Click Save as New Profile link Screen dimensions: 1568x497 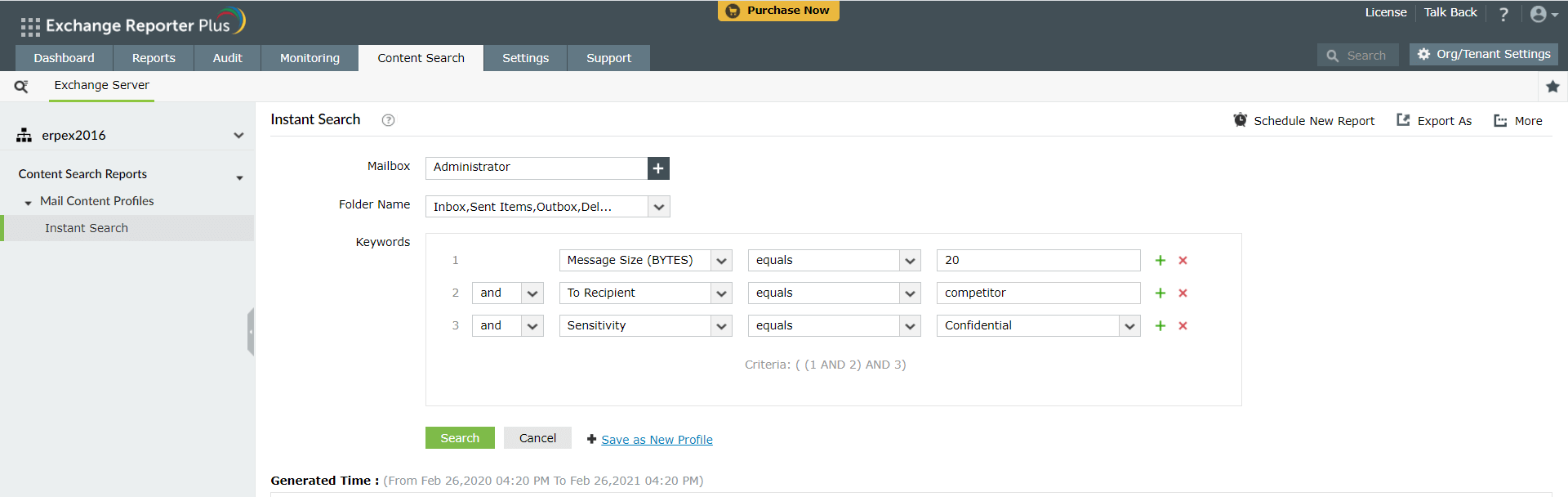(657, 440)
